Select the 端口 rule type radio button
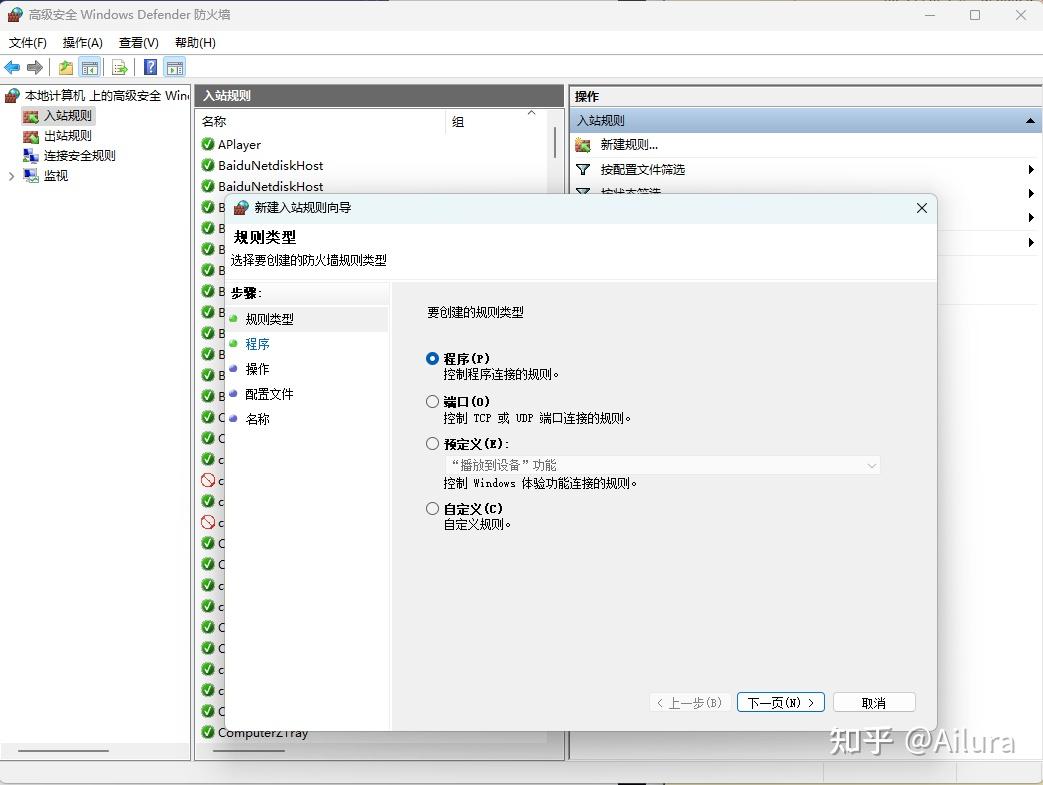Image resolution: width=1043 pixels, height=785 pixels. (x=432, y=401)
